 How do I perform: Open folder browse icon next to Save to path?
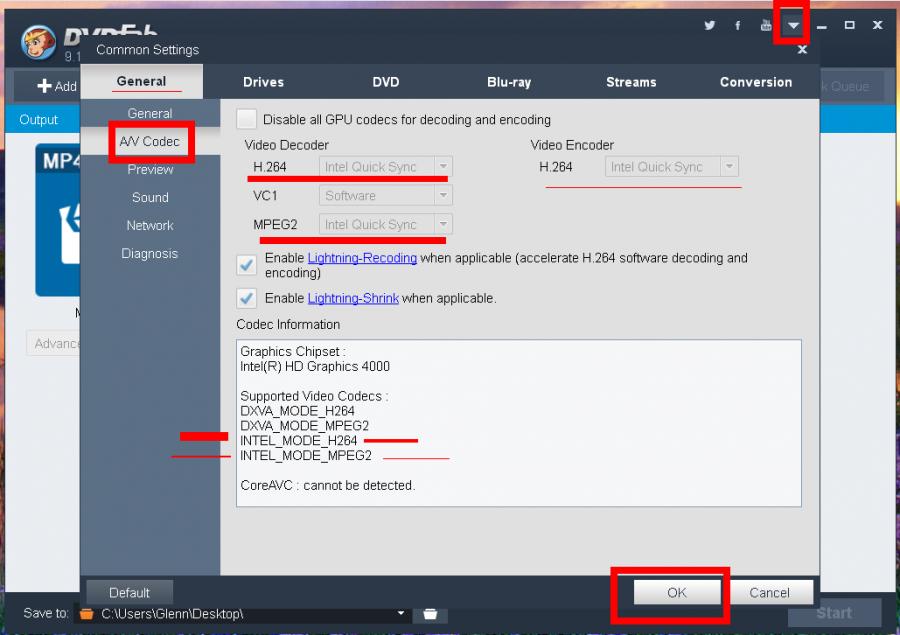(x=430, y=614)
